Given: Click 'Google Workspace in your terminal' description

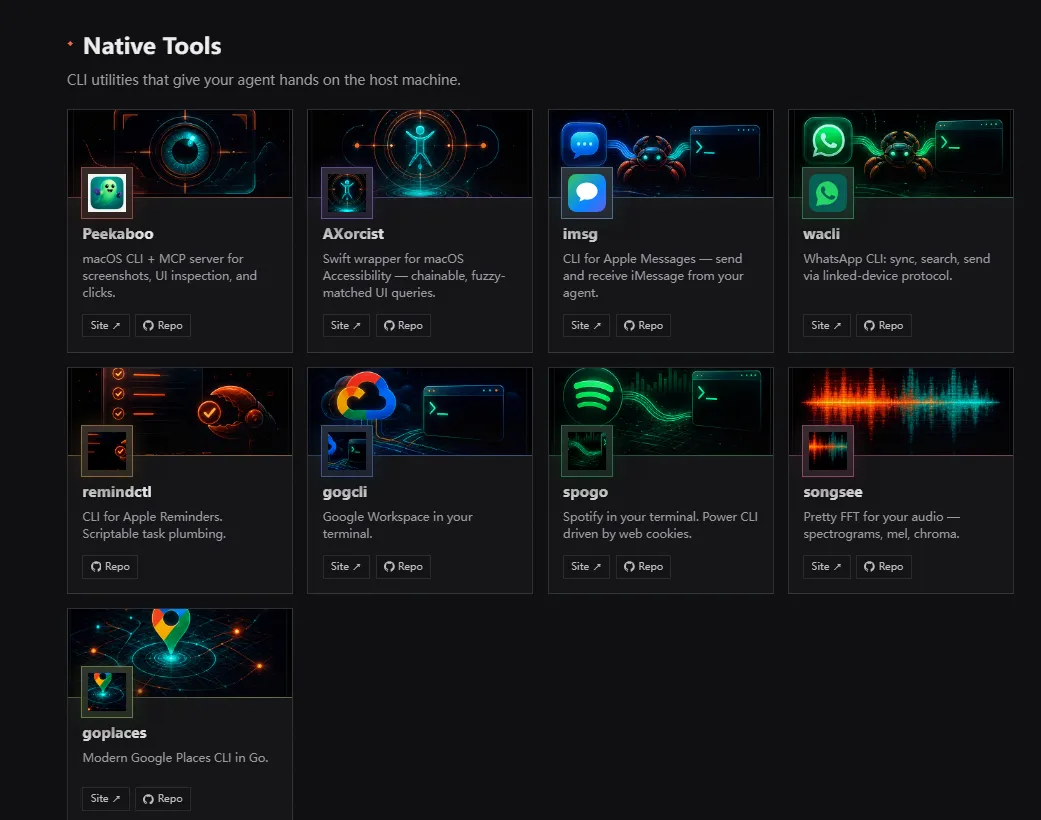Looking at the screenshot, I should 398,525.
